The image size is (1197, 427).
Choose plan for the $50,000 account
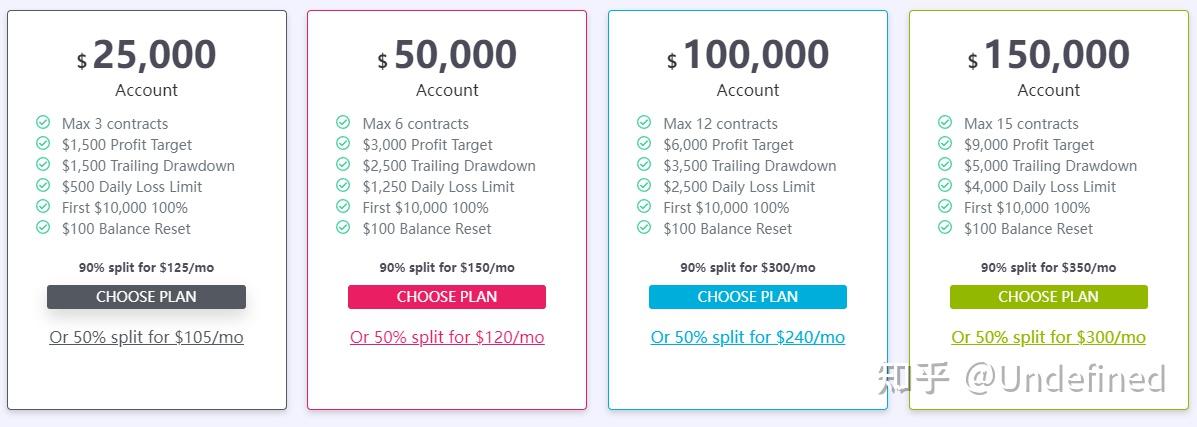(x=447, y=297)
